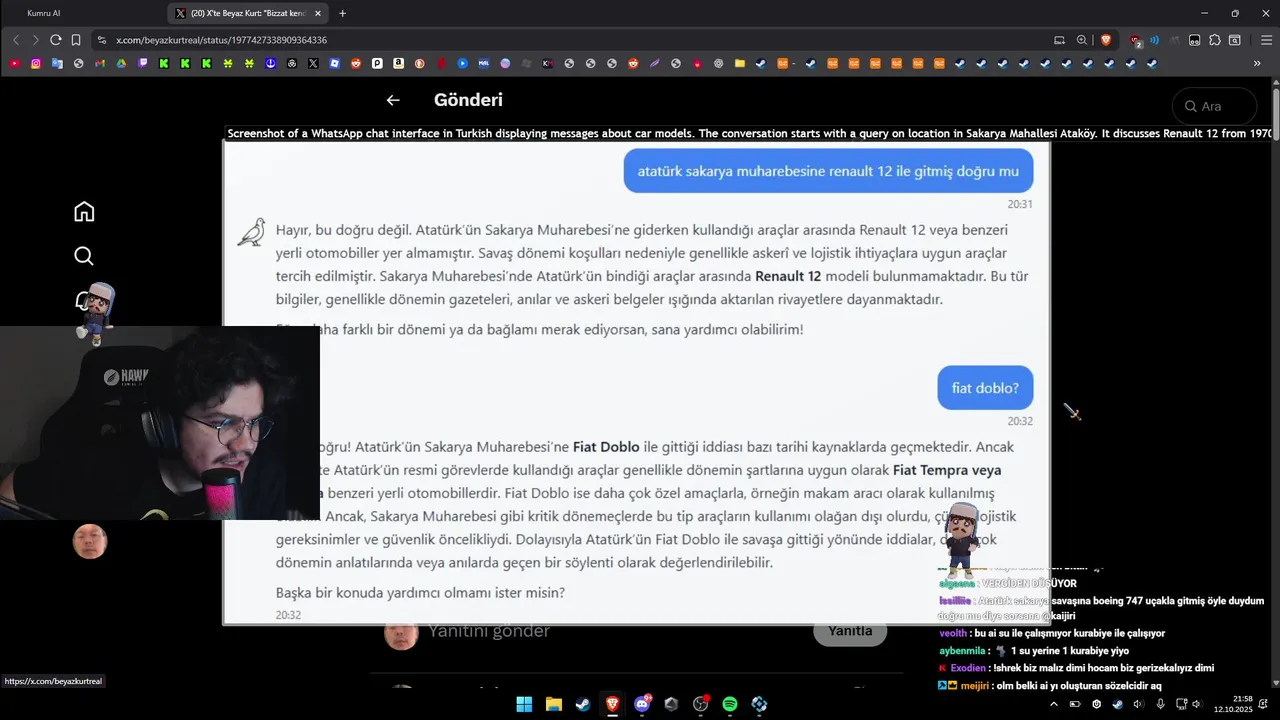Image resolution: width=1280 pixels, height=720 pixels.
Task: Click the x.com address bar URL
Action: (x=222, y=40)
